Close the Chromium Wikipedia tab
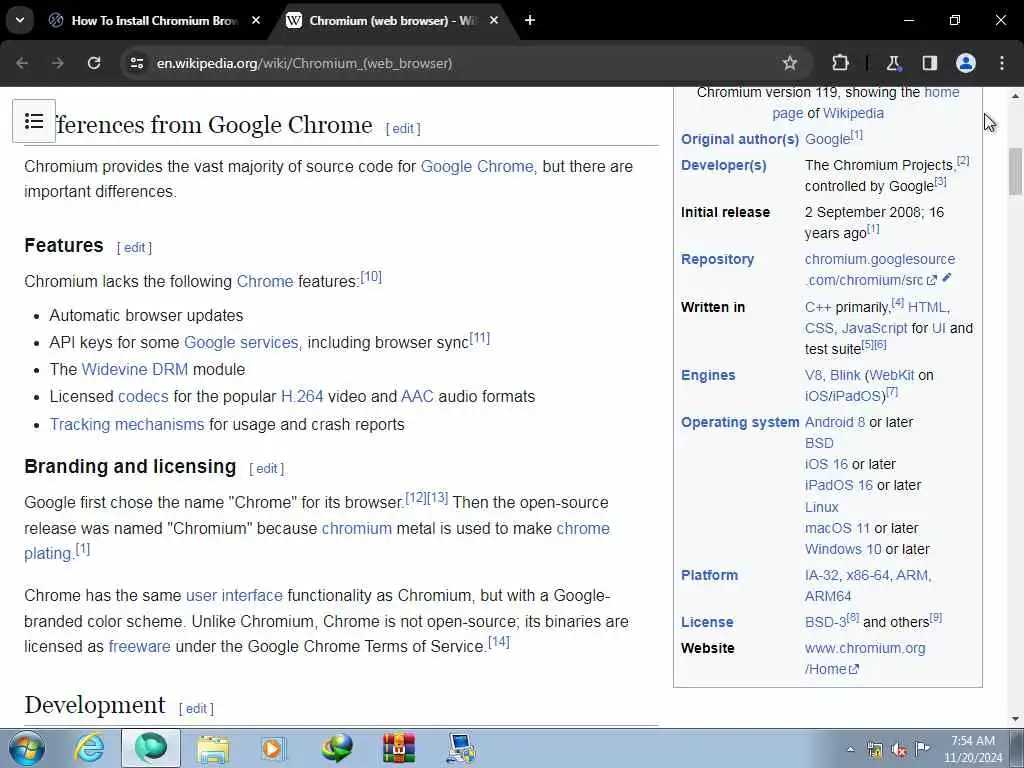The height and width of the screenshot is (768, 1024). tap(494, 20)
